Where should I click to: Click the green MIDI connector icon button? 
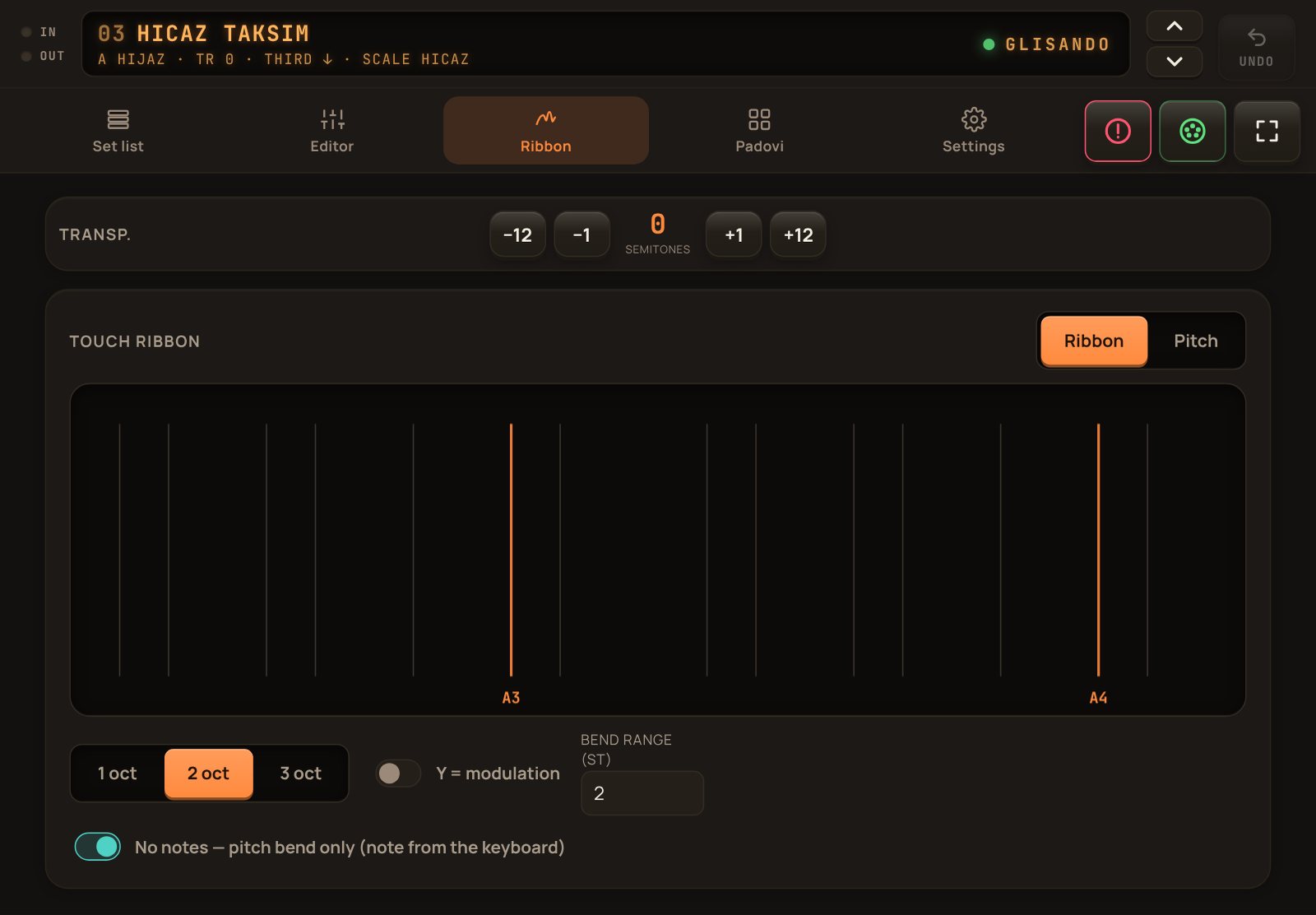[x=1193, y=131]
